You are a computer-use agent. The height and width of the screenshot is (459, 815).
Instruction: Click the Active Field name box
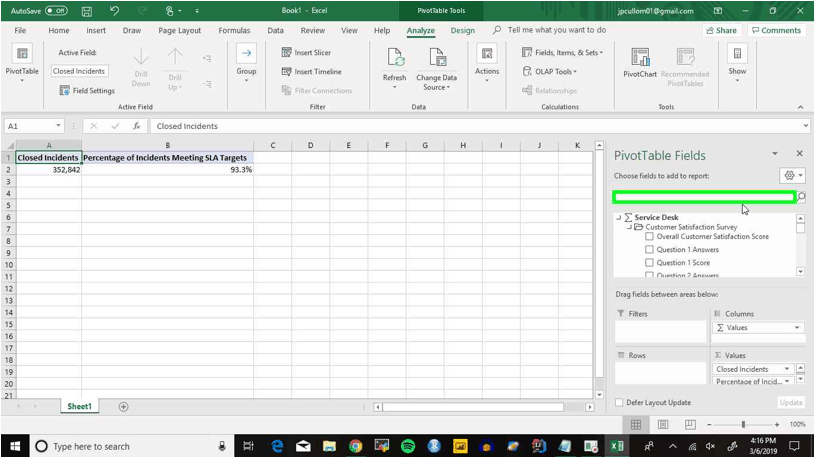click(80, 71)
